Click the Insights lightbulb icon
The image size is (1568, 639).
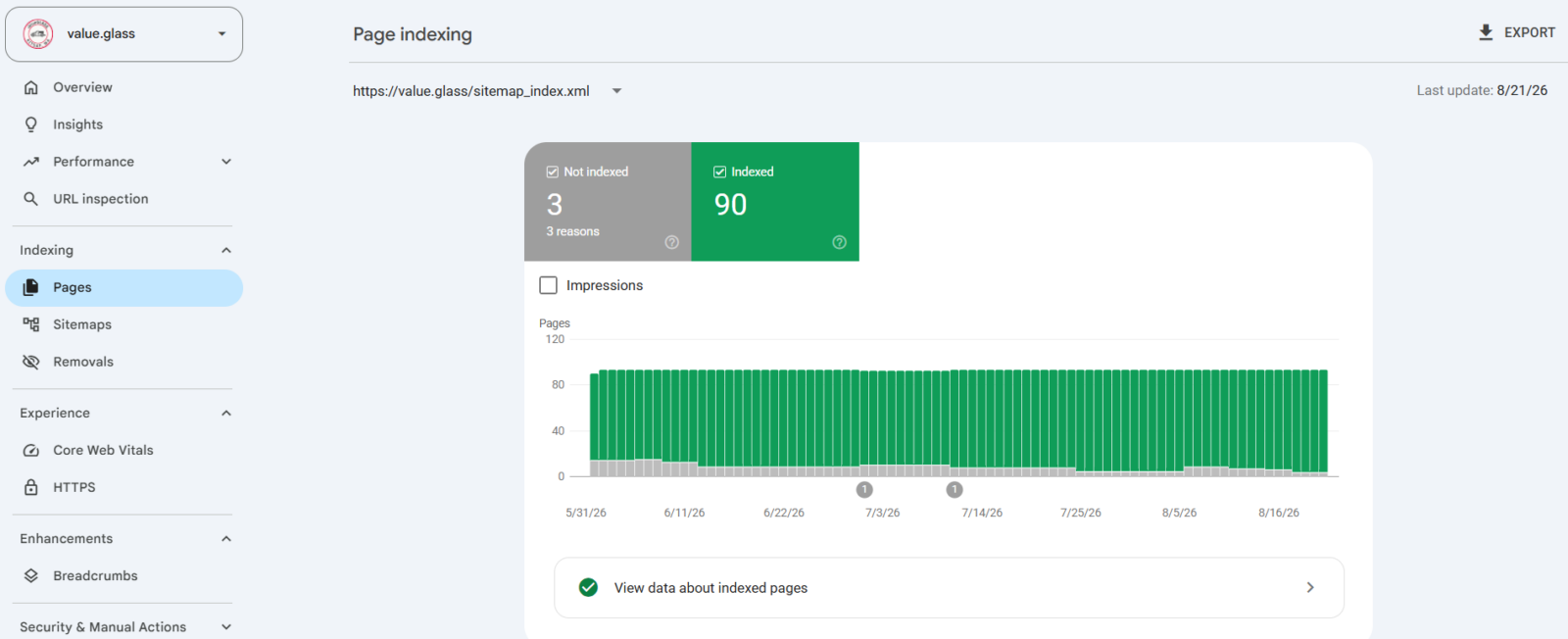click(31, 124)
